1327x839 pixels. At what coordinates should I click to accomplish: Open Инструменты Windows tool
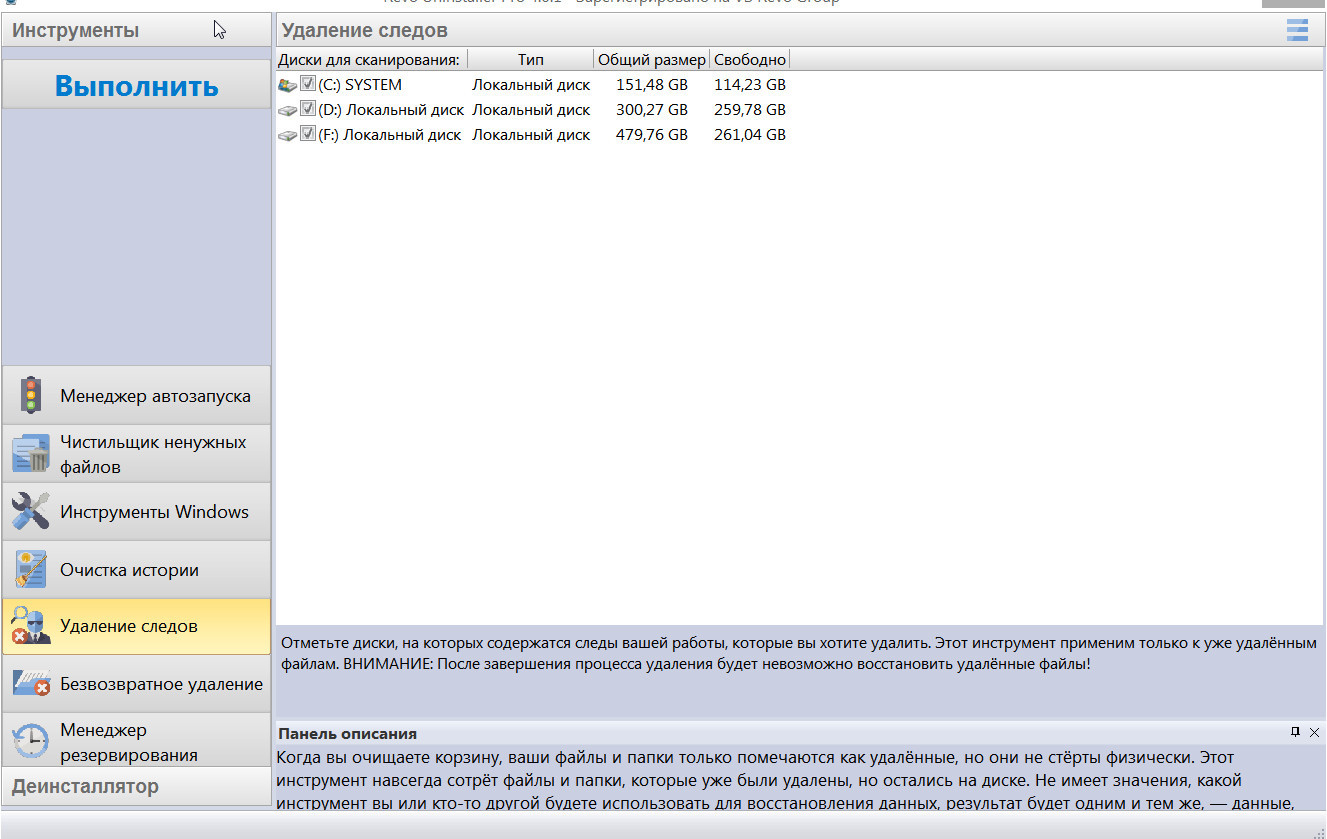click(x=136, y=512)
